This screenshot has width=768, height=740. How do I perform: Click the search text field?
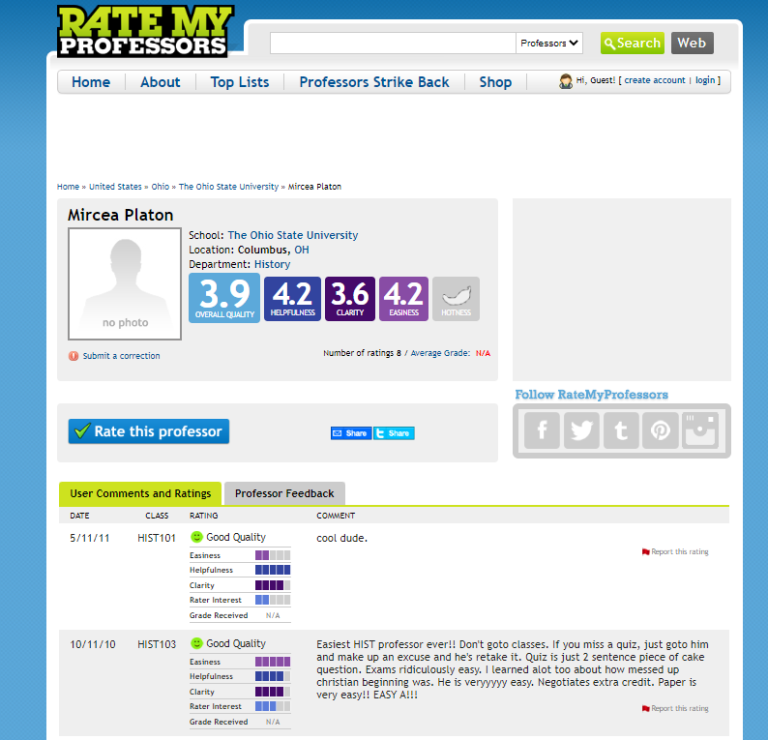coord(393,43)
